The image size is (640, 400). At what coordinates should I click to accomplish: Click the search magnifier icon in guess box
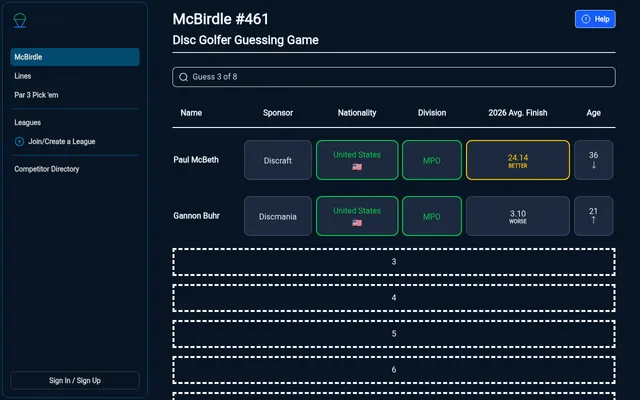click(x=184, y=77)
